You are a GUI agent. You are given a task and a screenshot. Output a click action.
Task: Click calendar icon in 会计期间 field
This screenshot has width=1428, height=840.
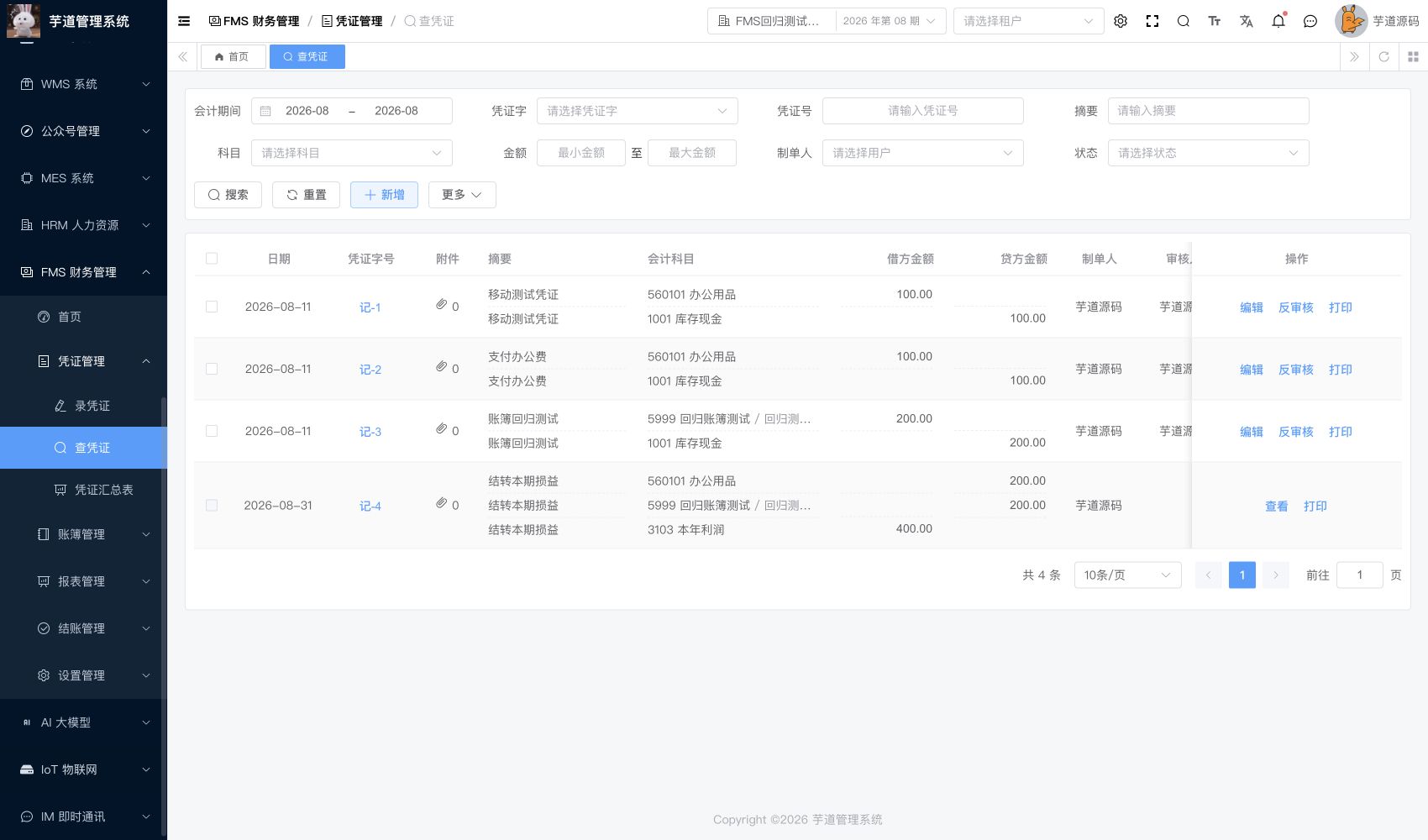(265, 111)
